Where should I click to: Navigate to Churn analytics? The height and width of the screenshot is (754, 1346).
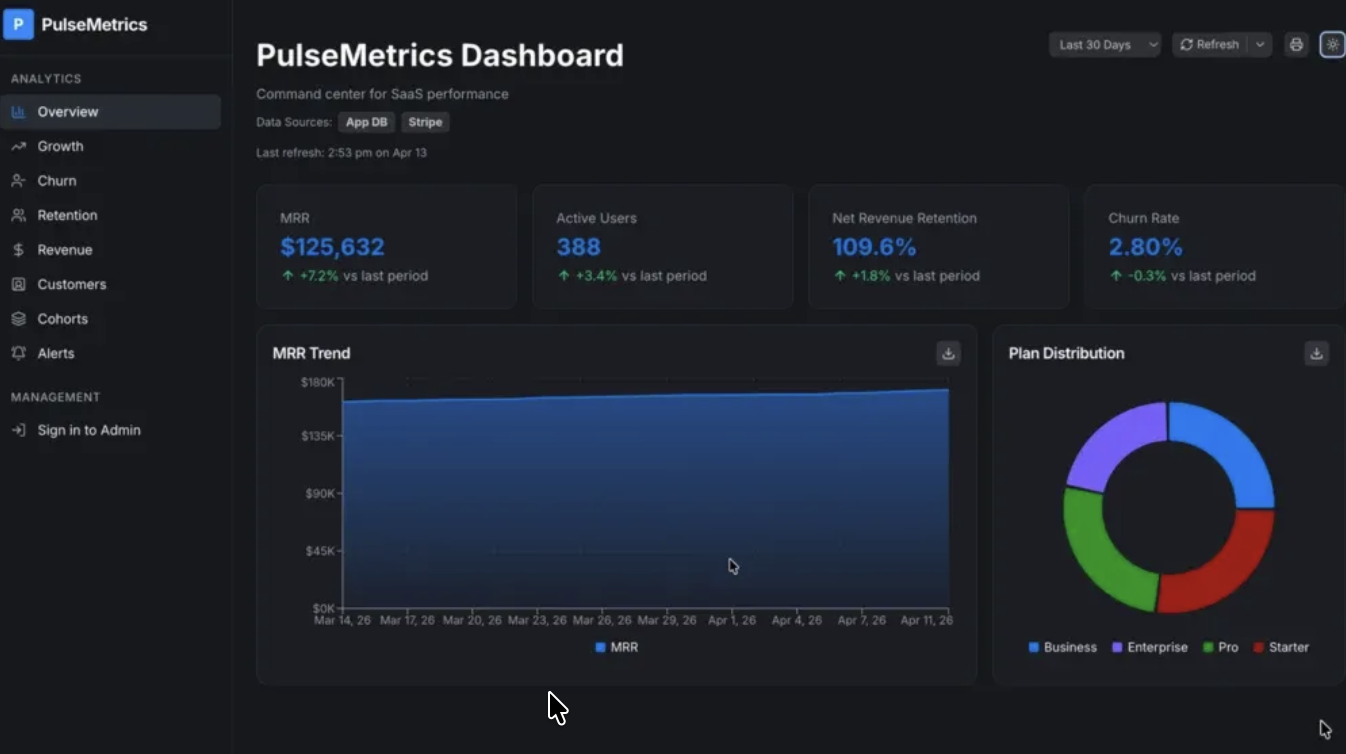coord(110,181)
